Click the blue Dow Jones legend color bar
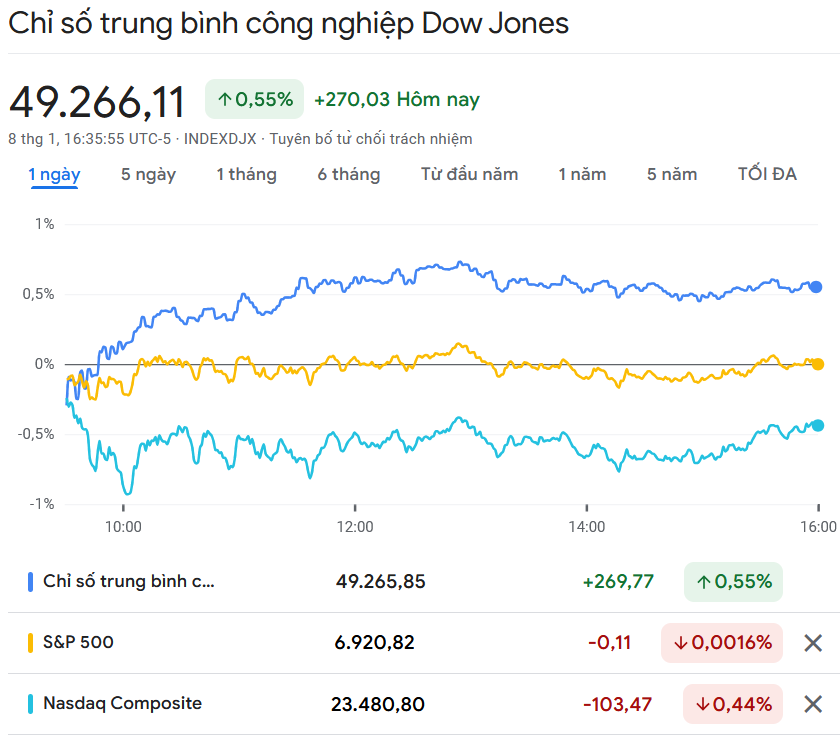This screenshot has height=735, width=840. point(31,581)
